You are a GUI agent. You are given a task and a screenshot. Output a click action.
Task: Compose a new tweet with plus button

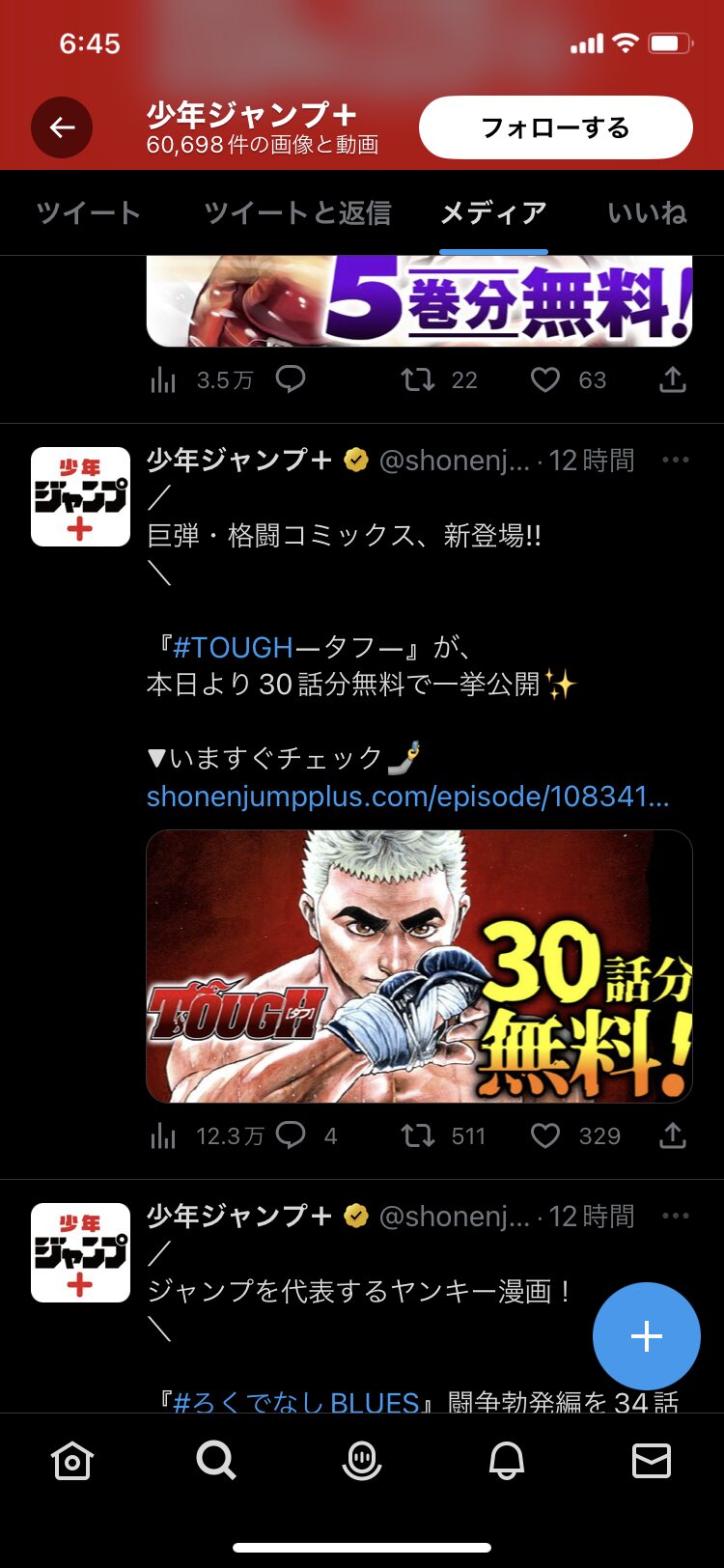click(646, 1336)
